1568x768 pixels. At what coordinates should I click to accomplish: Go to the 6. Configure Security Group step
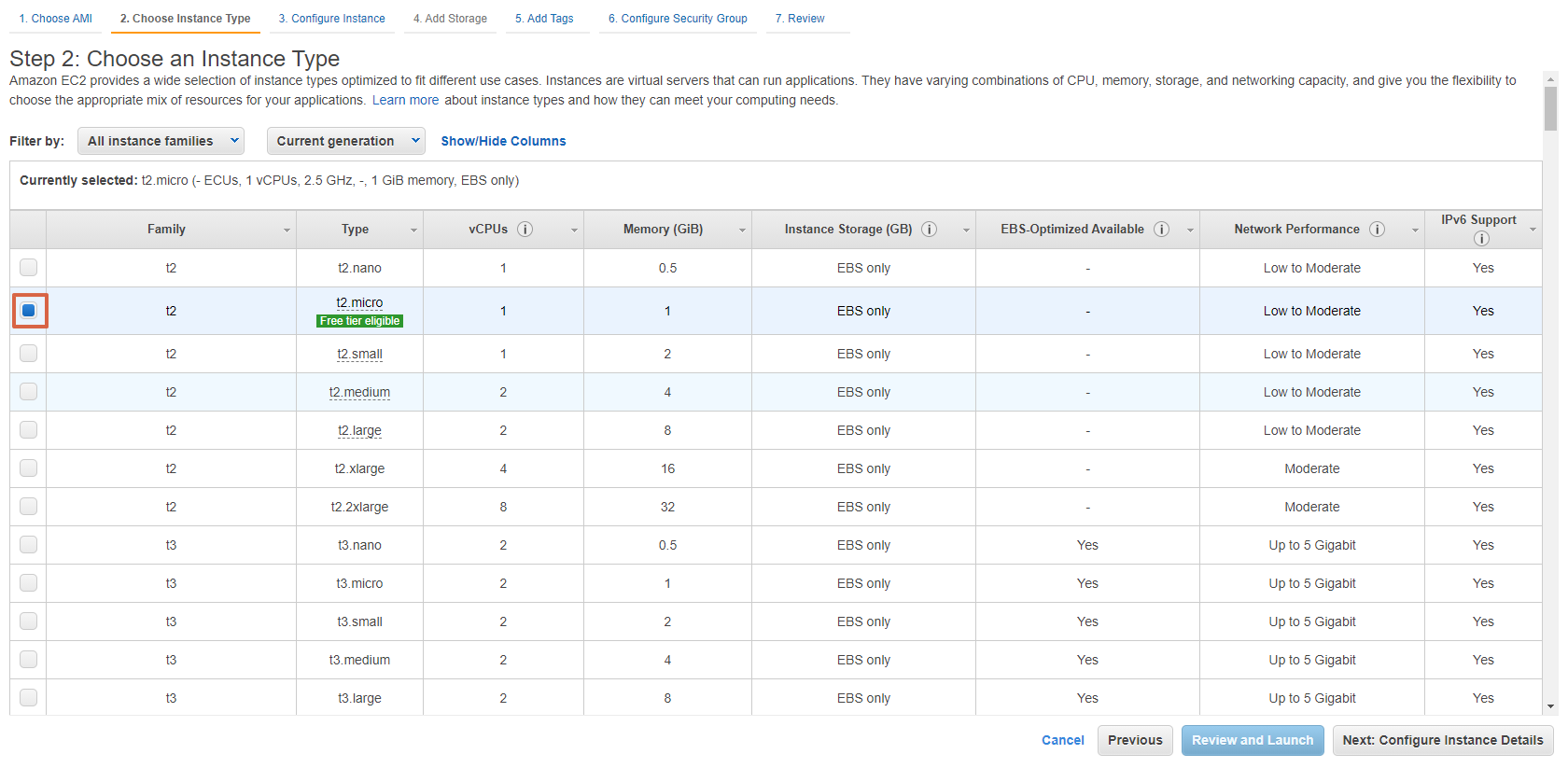click(x=679, y=19)
